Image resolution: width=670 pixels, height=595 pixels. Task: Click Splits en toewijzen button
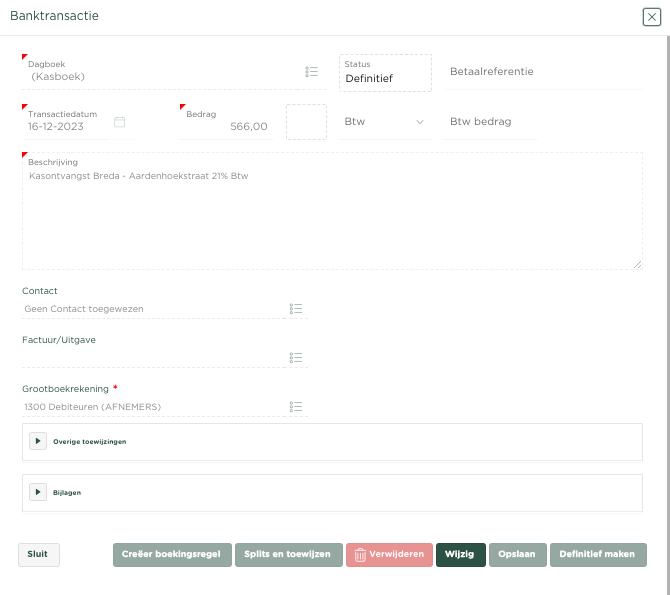(x=289, y=555)
